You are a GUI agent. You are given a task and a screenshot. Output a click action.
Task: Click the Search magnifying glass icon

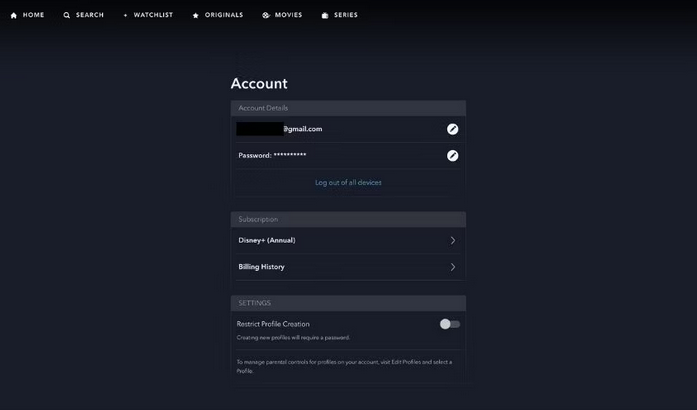(x=67, y=16)
